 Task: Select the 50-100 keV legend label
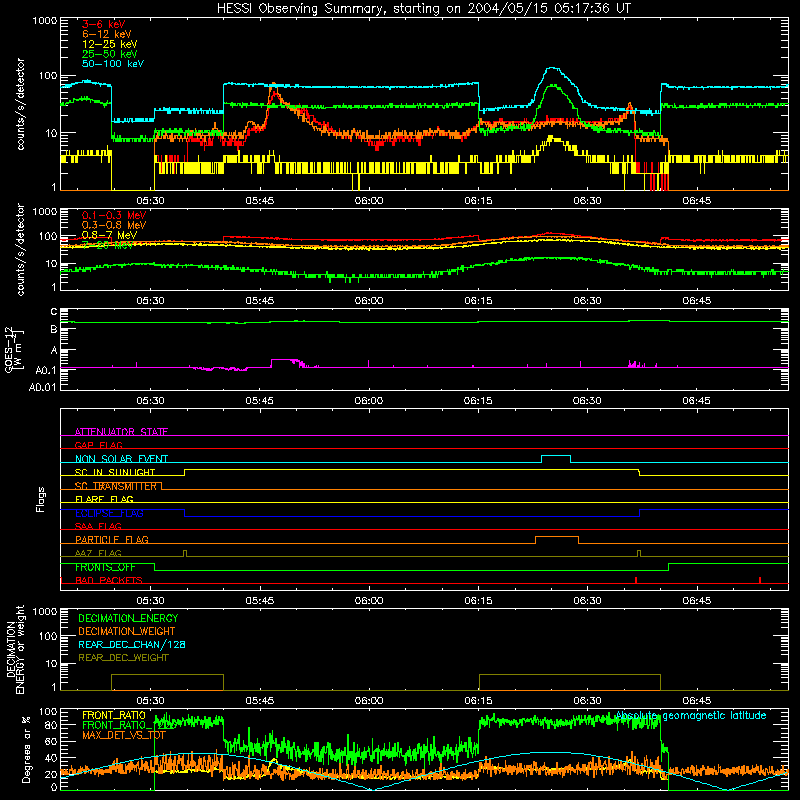pos(113,64)
